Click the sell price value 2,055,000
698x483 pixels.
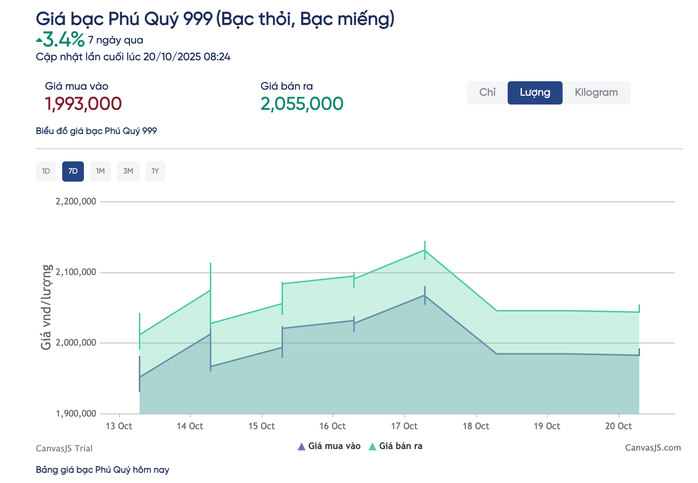tap(302, 104)
